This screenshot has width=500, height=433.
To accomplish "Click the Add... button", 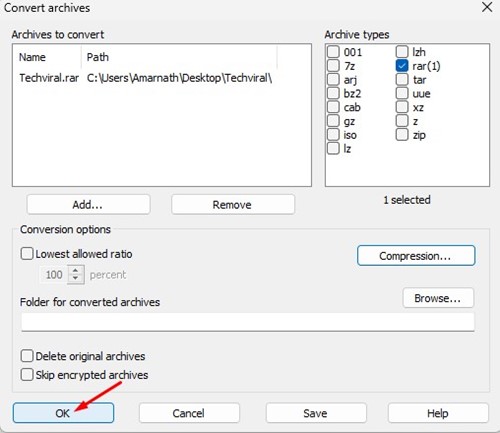I will pyautogui.click(x=88, y=204).
